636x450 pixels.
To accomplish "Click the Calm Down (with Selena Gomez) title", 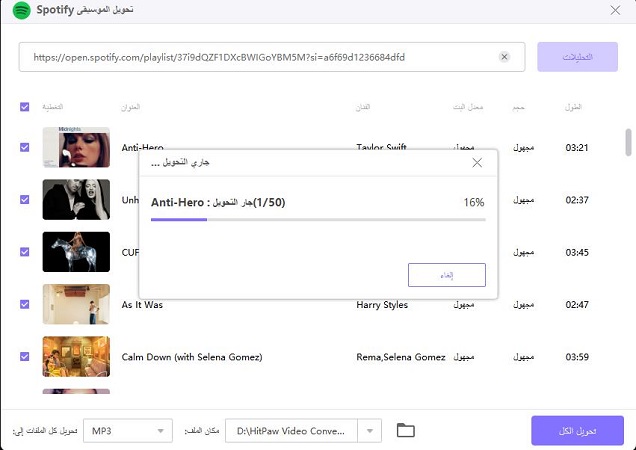I will coord(192,357).
